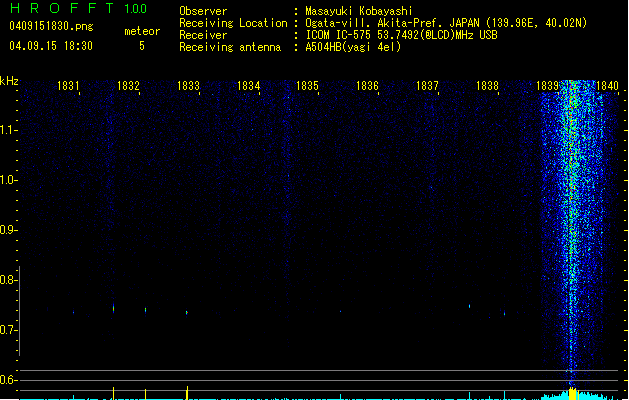Screen dimensions: 629x400
Task: Click time marker 1835
Action: coord(307,86)
